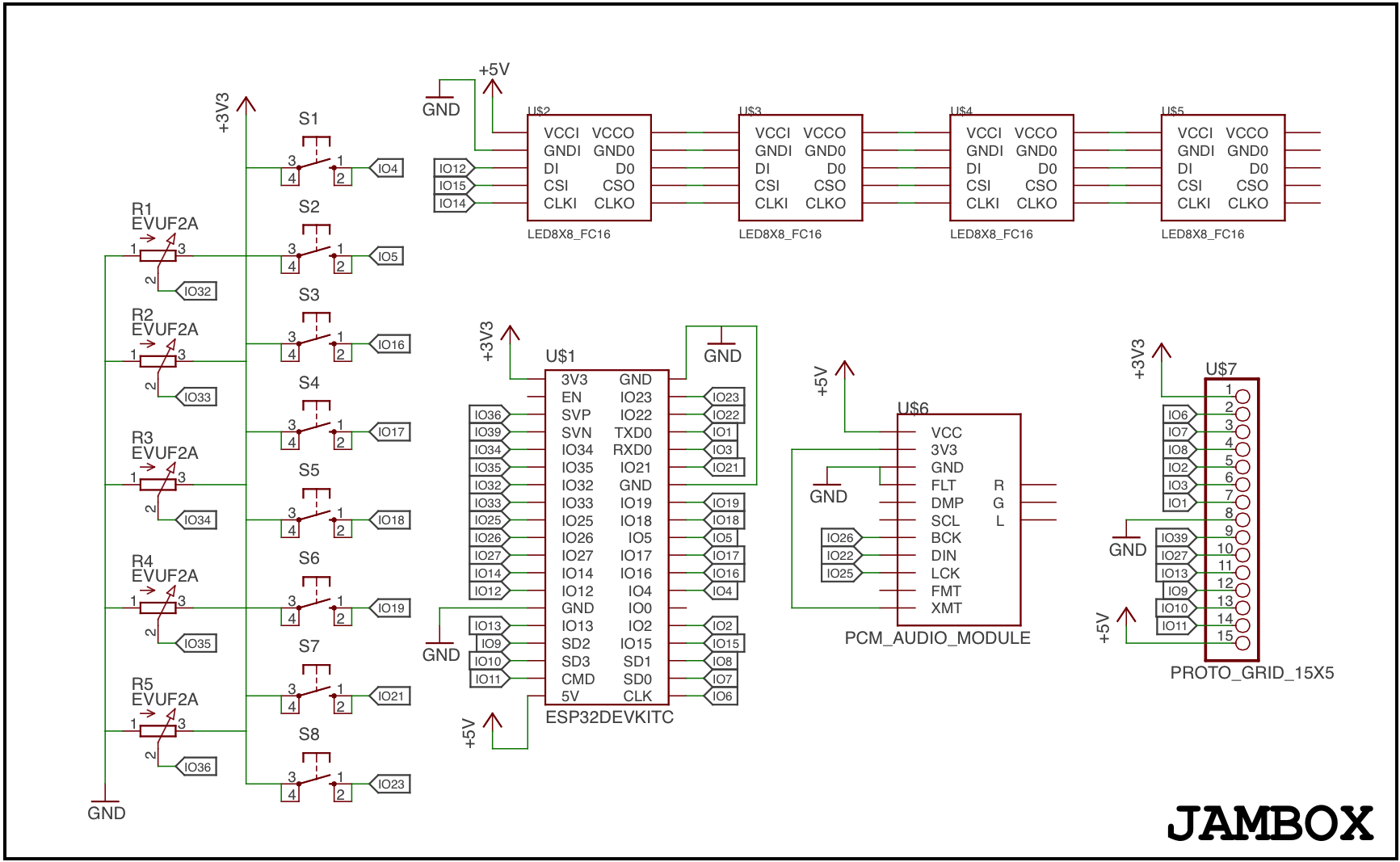Viewport: 1400px width, 862px height.
Task: Click the PROTO_GRID_15X5 part name
Action: (1252, 673)
